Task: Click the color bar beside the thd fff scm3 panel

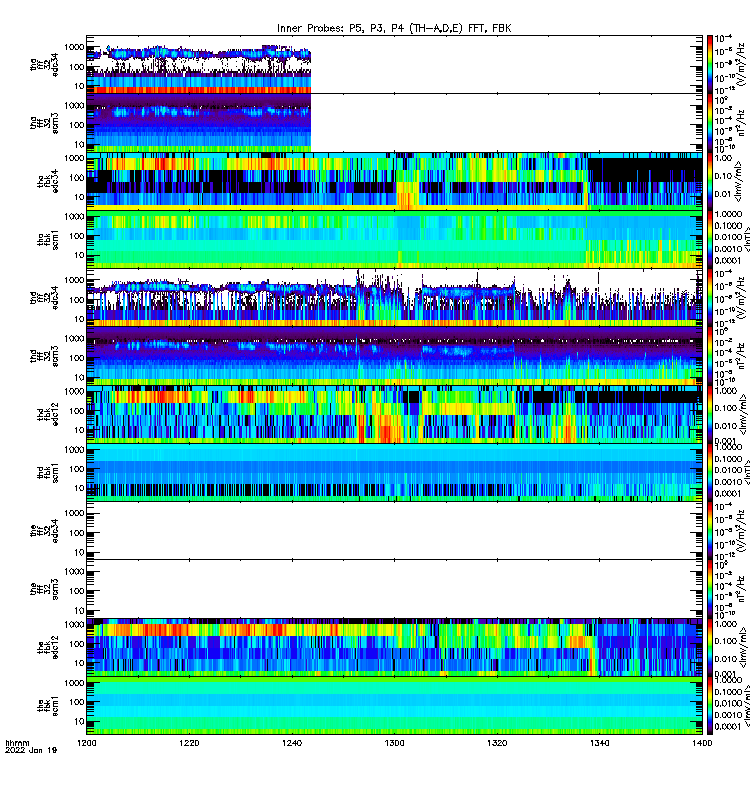Action: pos(709,356)
